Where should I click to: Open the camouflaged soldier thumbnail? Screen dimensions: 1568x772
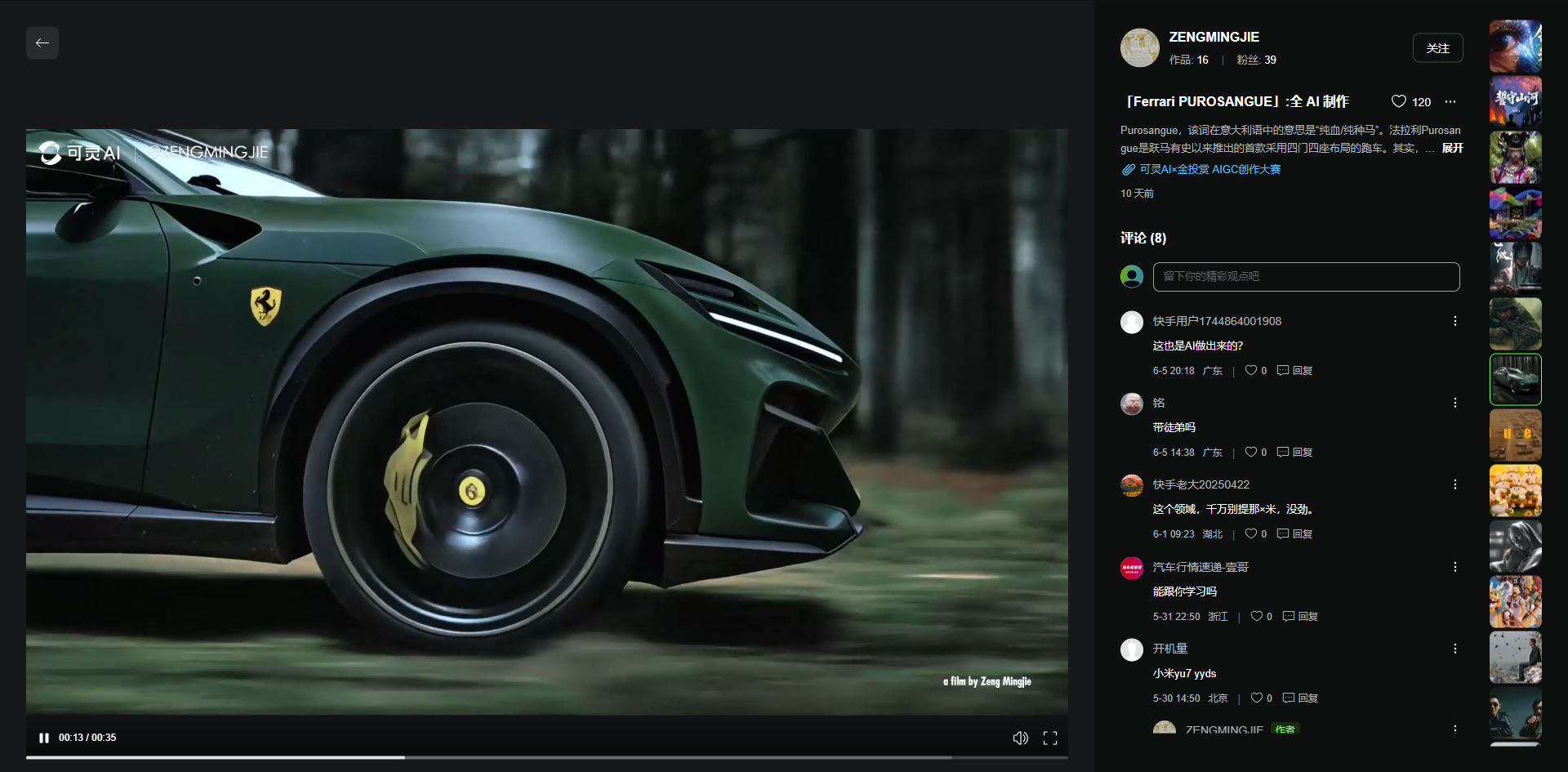pos(1516,324)
